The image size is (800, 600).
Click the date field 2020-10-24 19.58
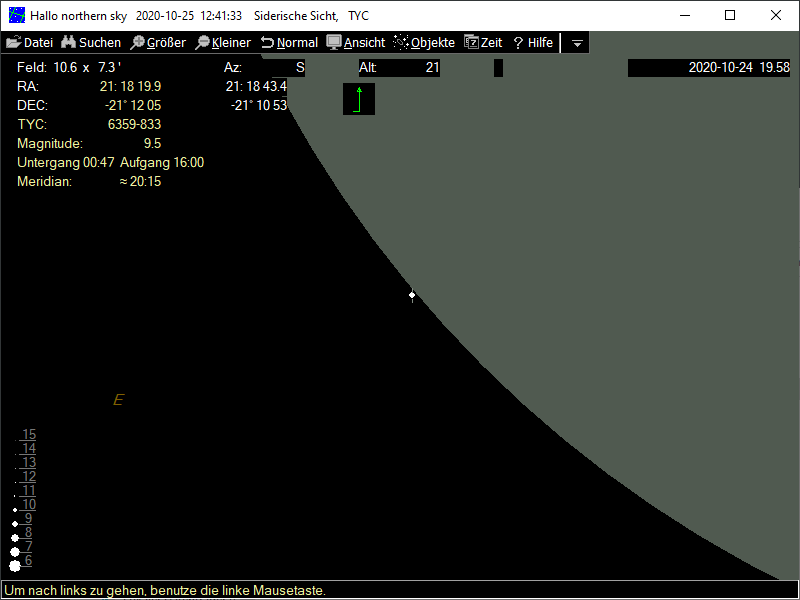709,68
